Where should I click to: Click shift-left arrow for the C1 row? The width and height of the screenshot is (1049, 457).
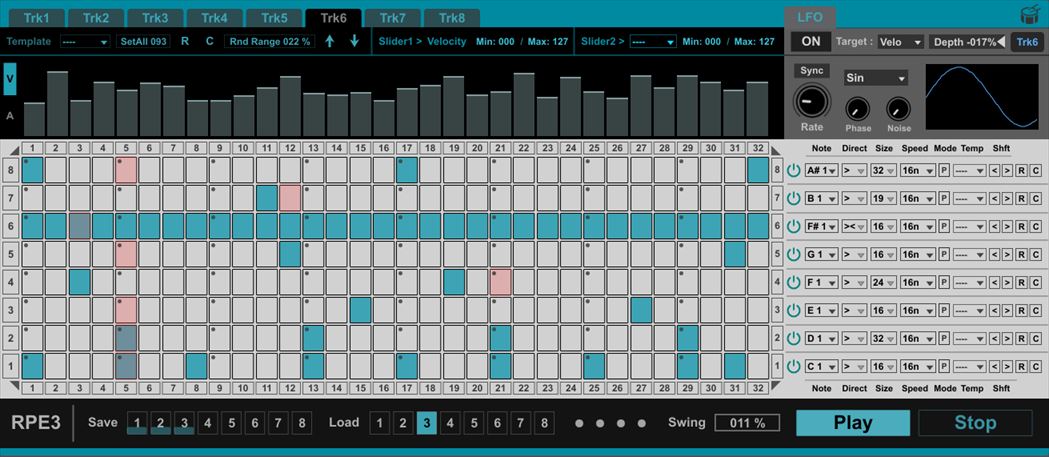click(x=995, y=367)
